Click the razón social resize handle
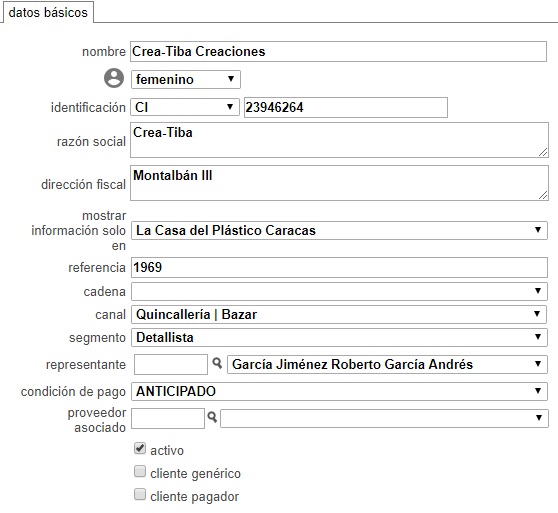Viewport: 558px width, 513px height. [x=543, y=152]
